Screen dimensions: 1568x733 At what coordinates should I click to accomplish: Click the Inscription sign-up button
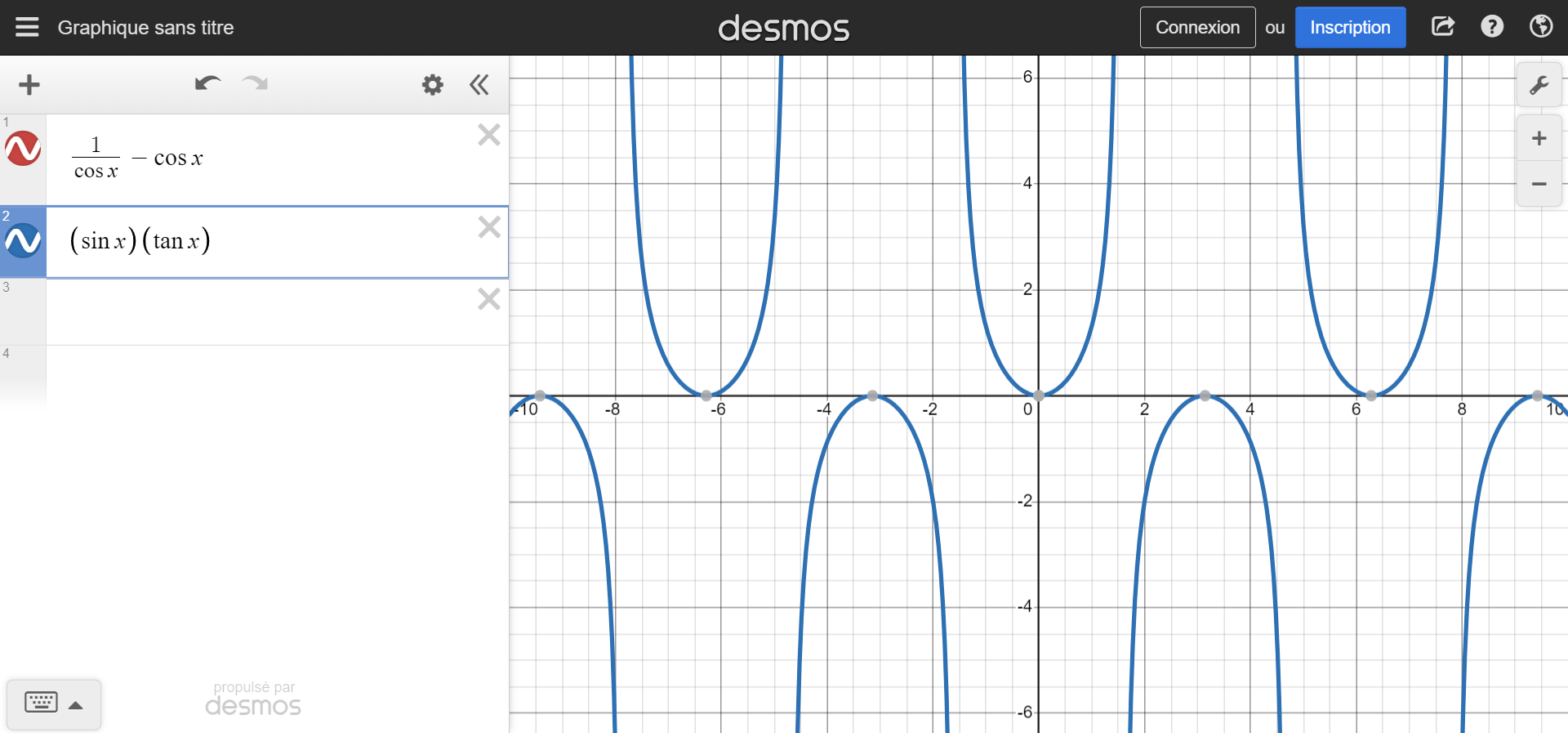click(1350, 28)
